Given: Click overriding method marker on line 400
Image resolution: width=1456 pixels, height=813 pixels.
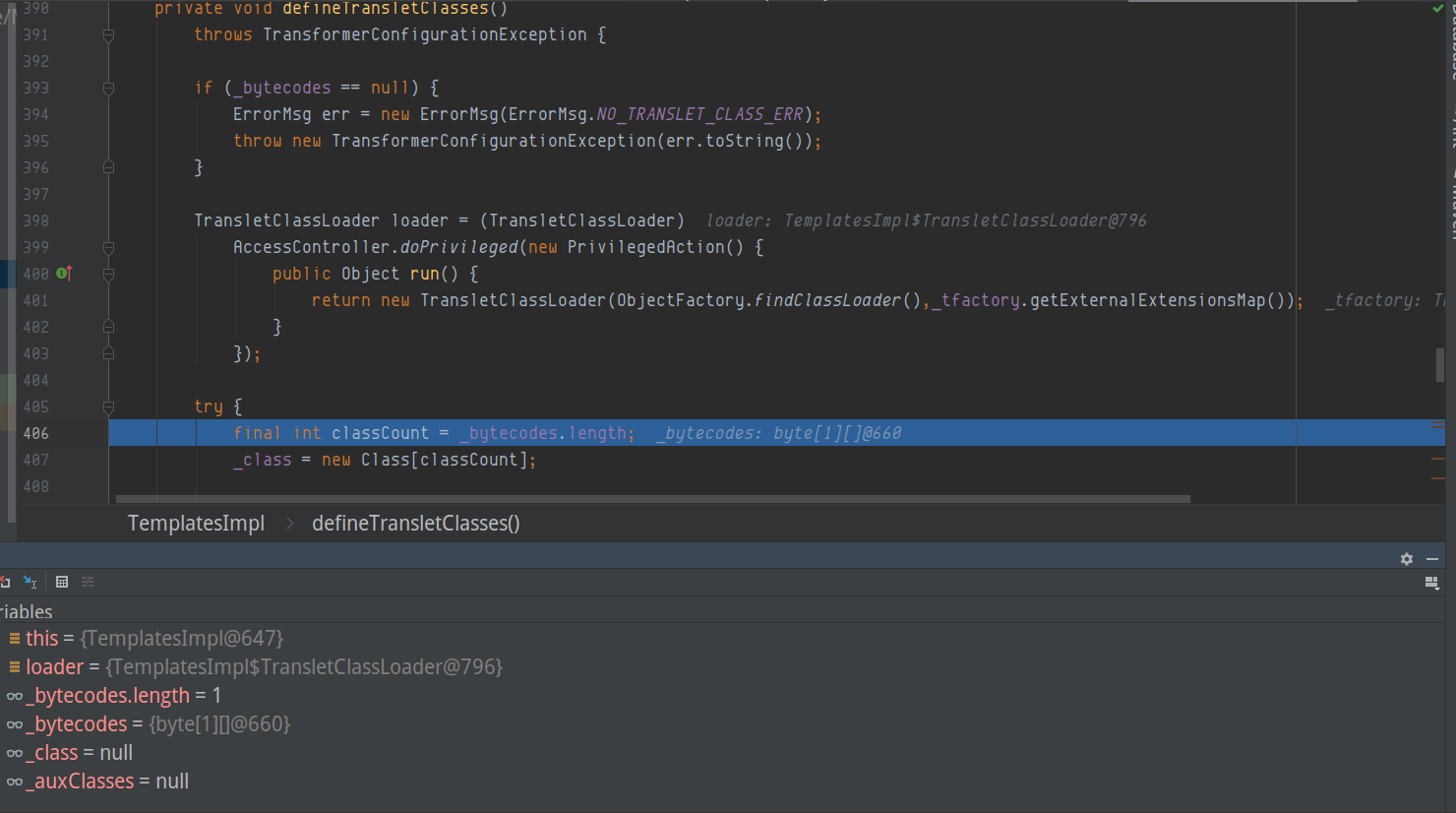Looking at the screenshot, I should [x=64, y=273].
